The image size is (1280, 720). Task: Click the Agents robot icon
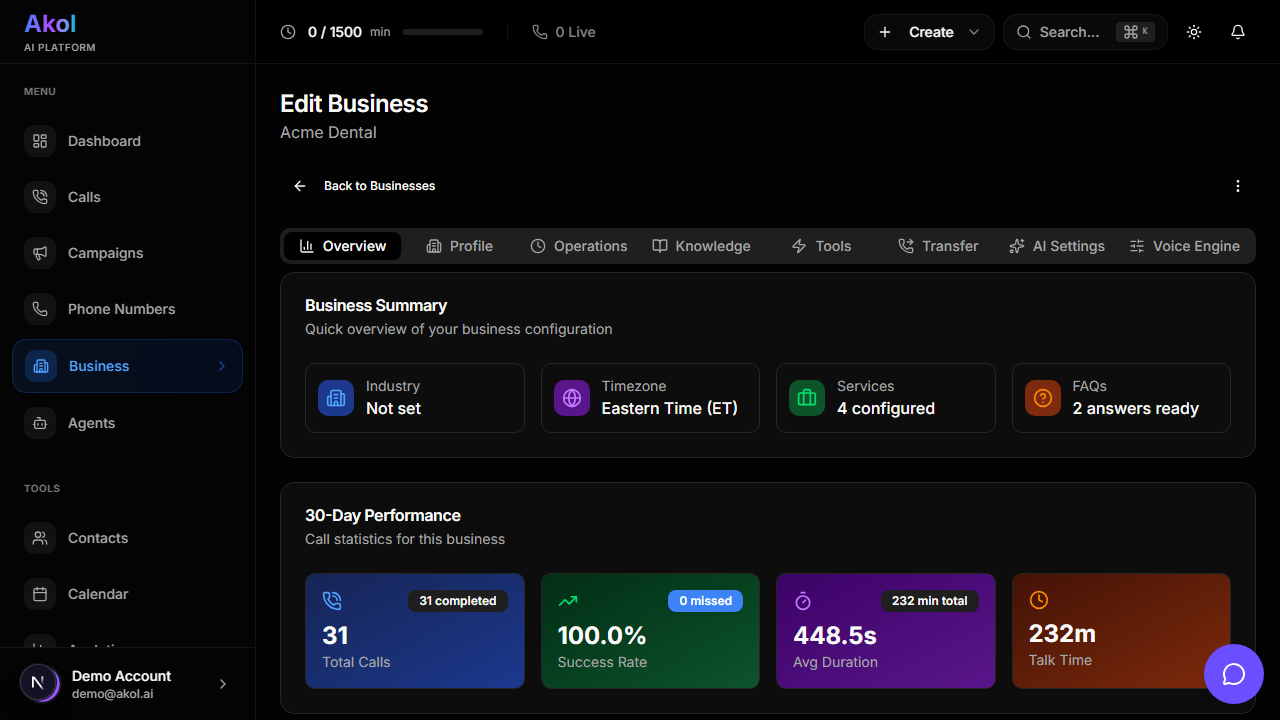[x=40, y=423]
